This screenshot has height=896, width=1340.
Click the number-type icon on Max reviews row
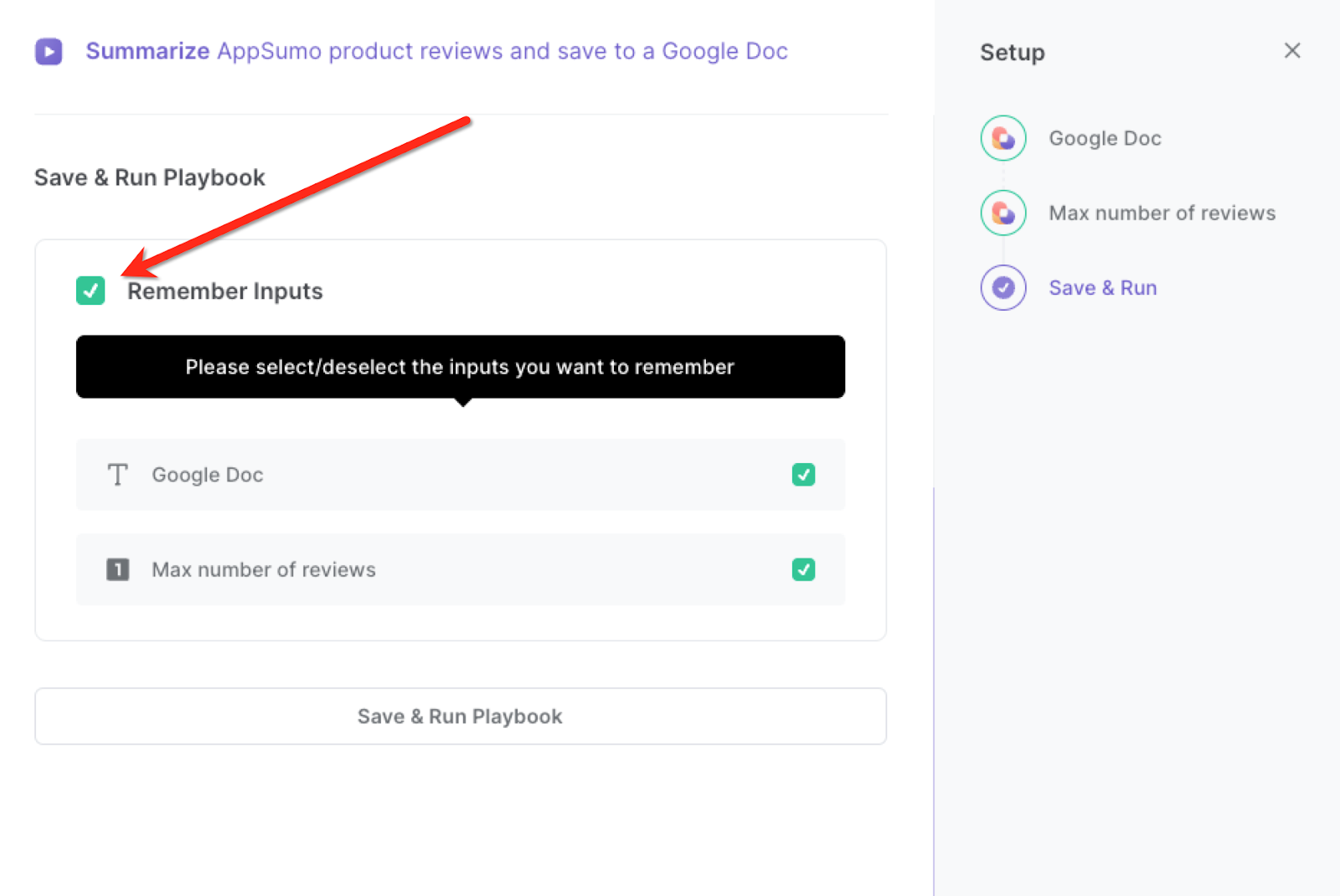(118, 569)
